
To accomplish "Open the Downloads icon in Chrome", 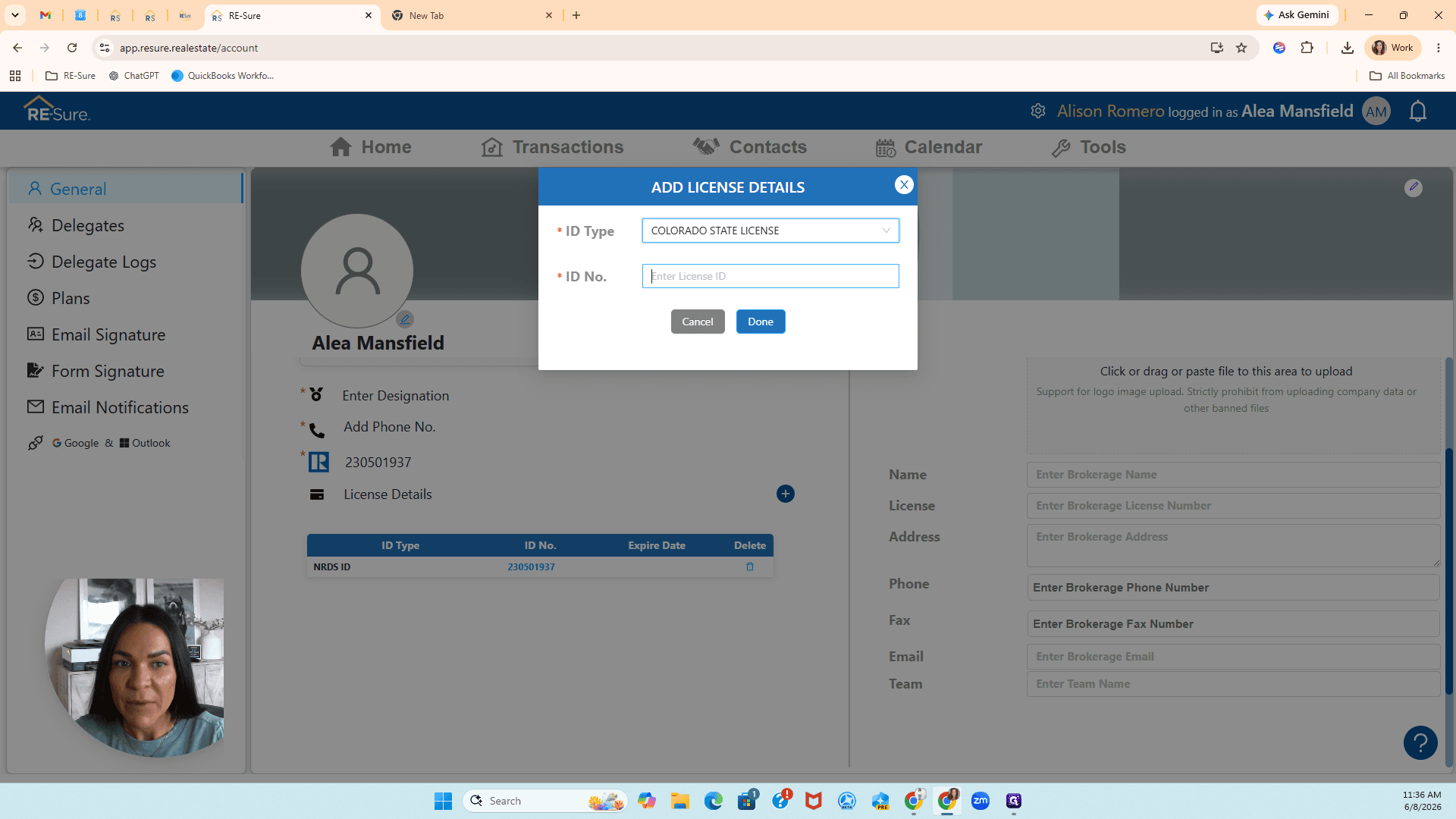I will pos(1348,48).
